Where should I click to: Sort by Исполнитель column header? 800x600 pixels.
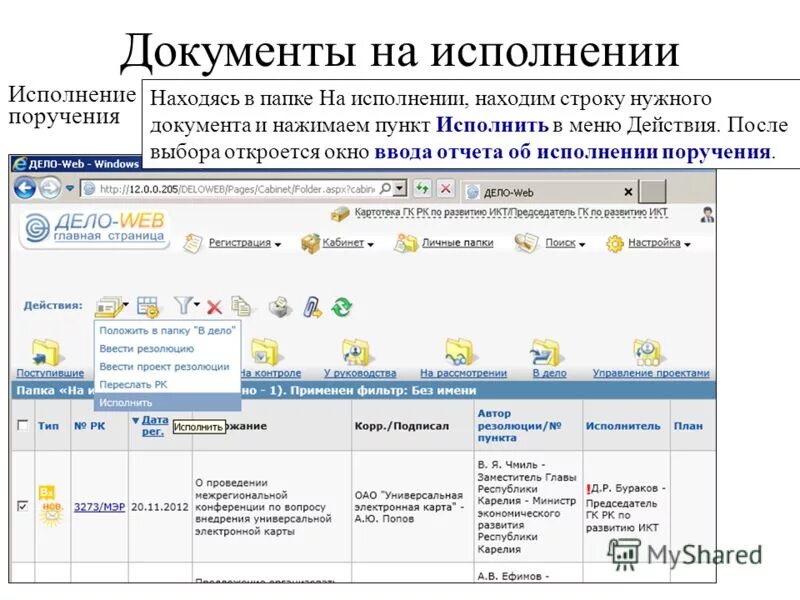click(x=623, y=426)
